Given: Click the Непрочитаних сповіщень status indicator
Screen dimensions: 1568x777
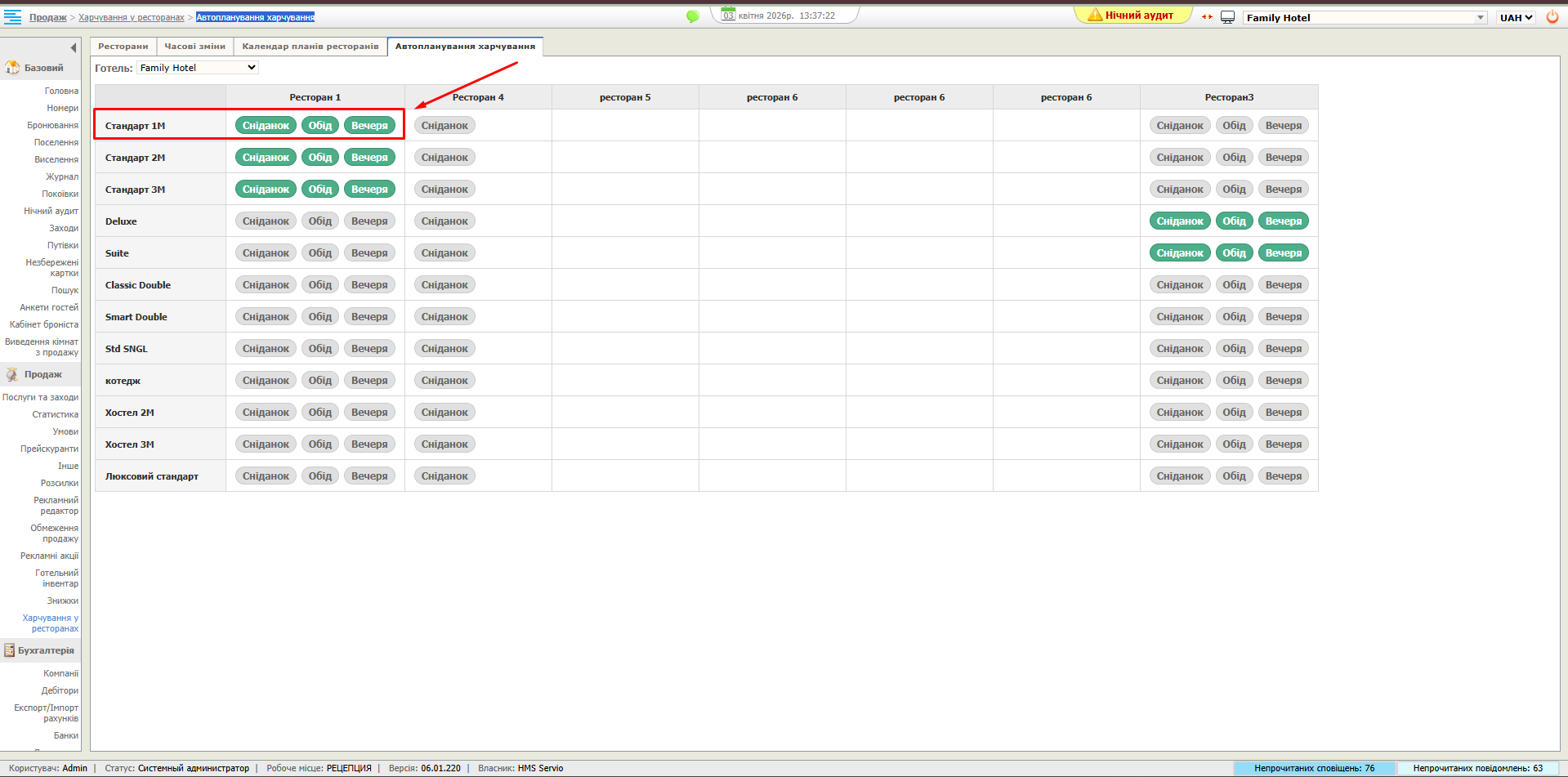Looking at the screenshot, I should click(1314, 768).
